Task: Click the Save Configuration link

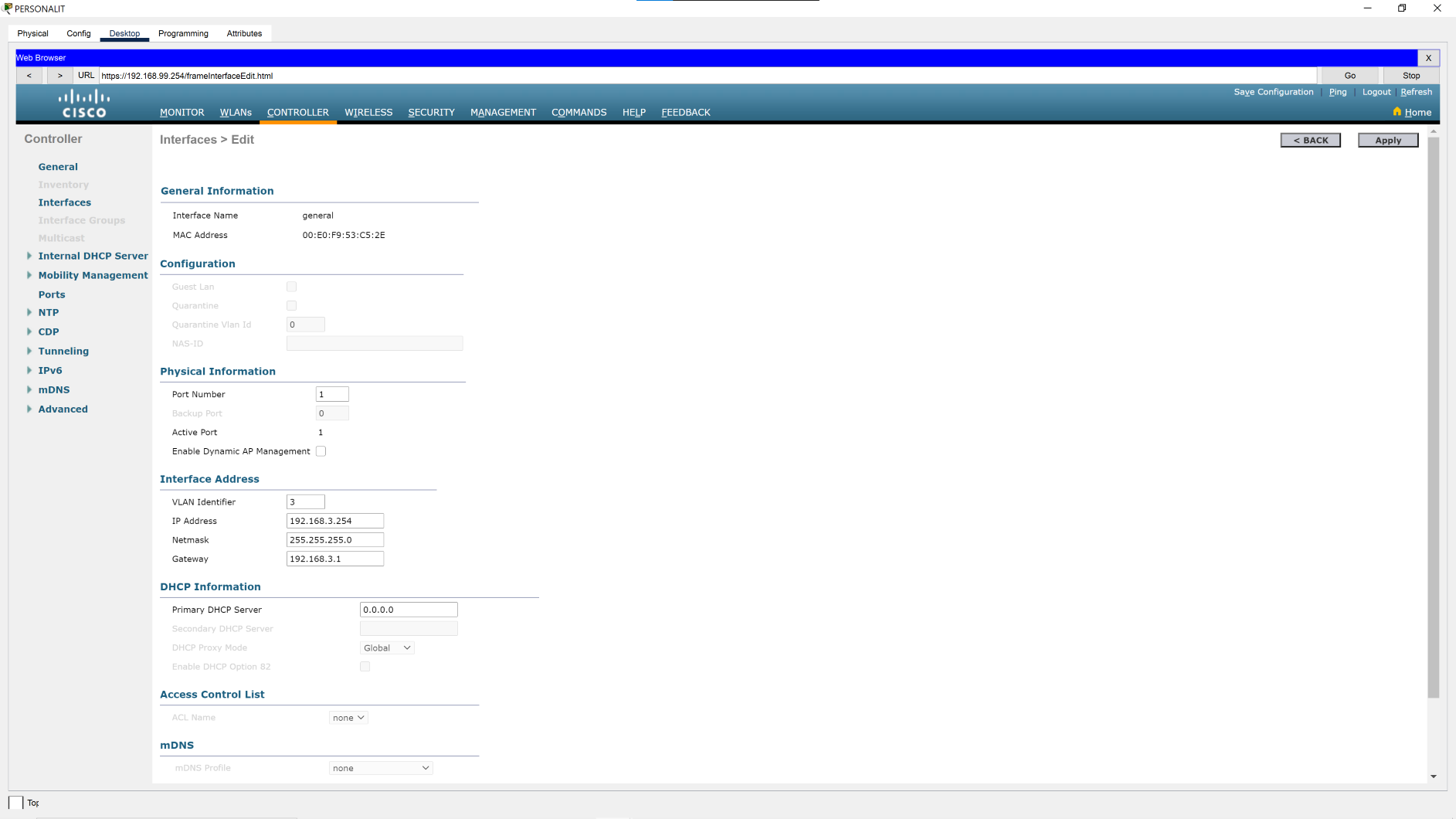Action: (x=1273, y=92)
